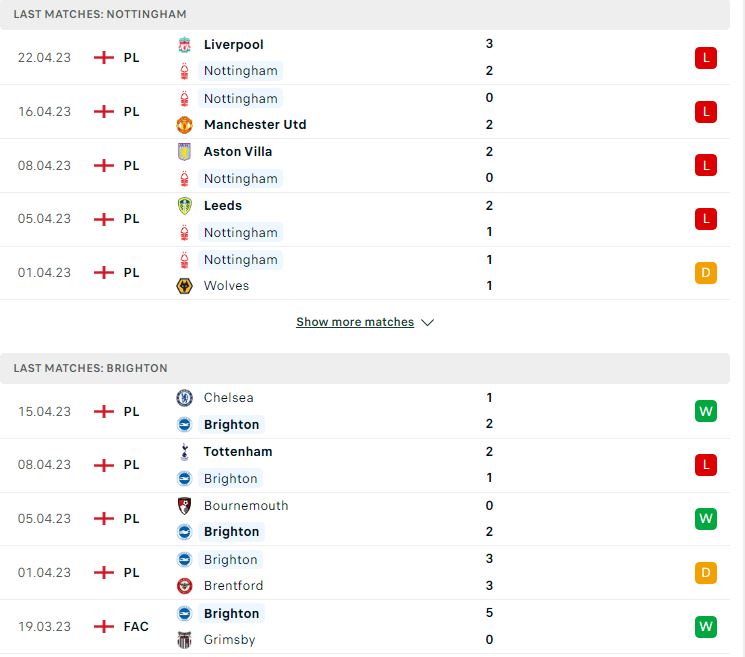This screenshot has width=745, height=657.
Task: Open the Liverpool vs Nottingham loss badge
Action: click(x=706, y=58)
